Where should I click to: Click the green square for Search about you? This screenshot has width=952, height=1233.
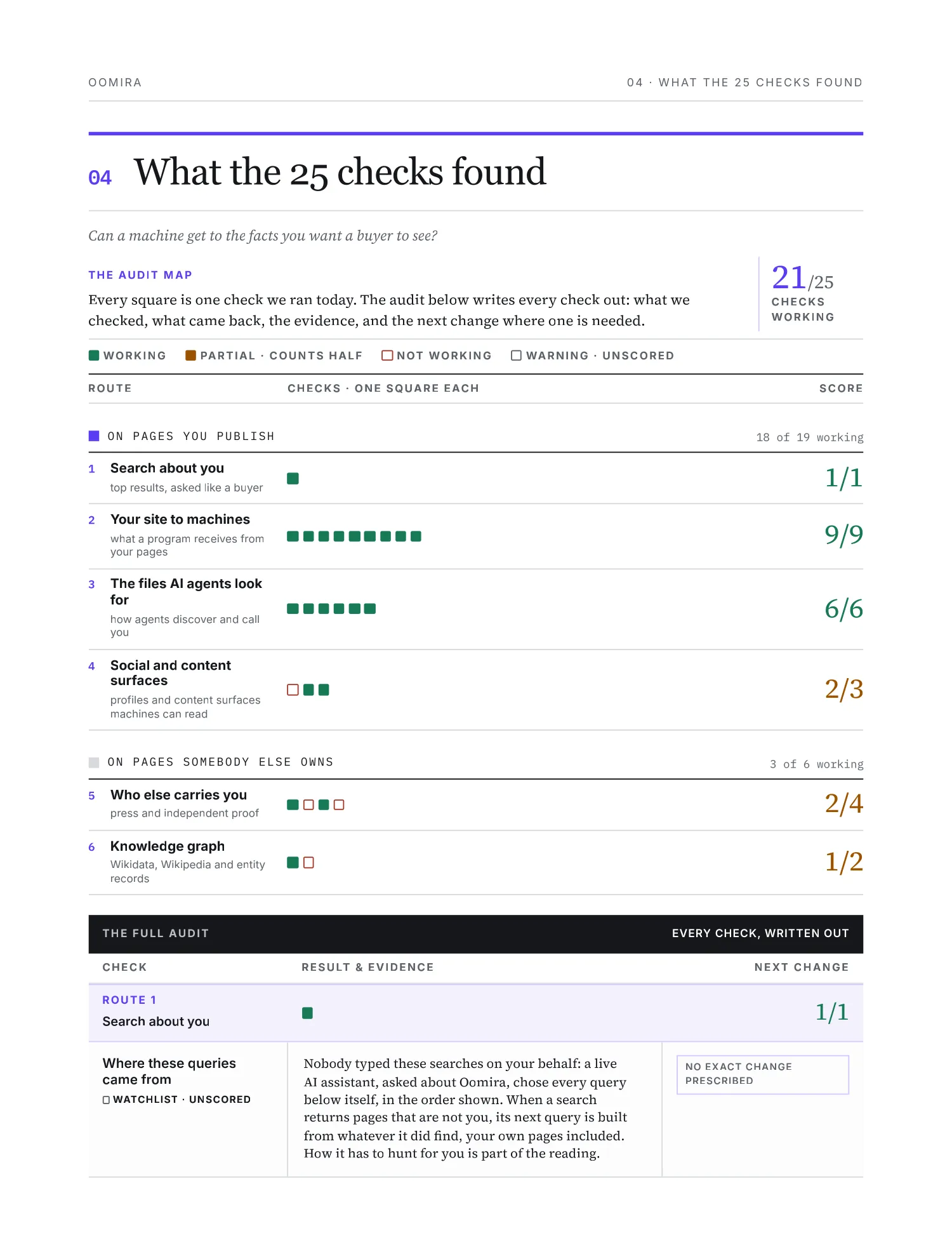click(293, 479)
